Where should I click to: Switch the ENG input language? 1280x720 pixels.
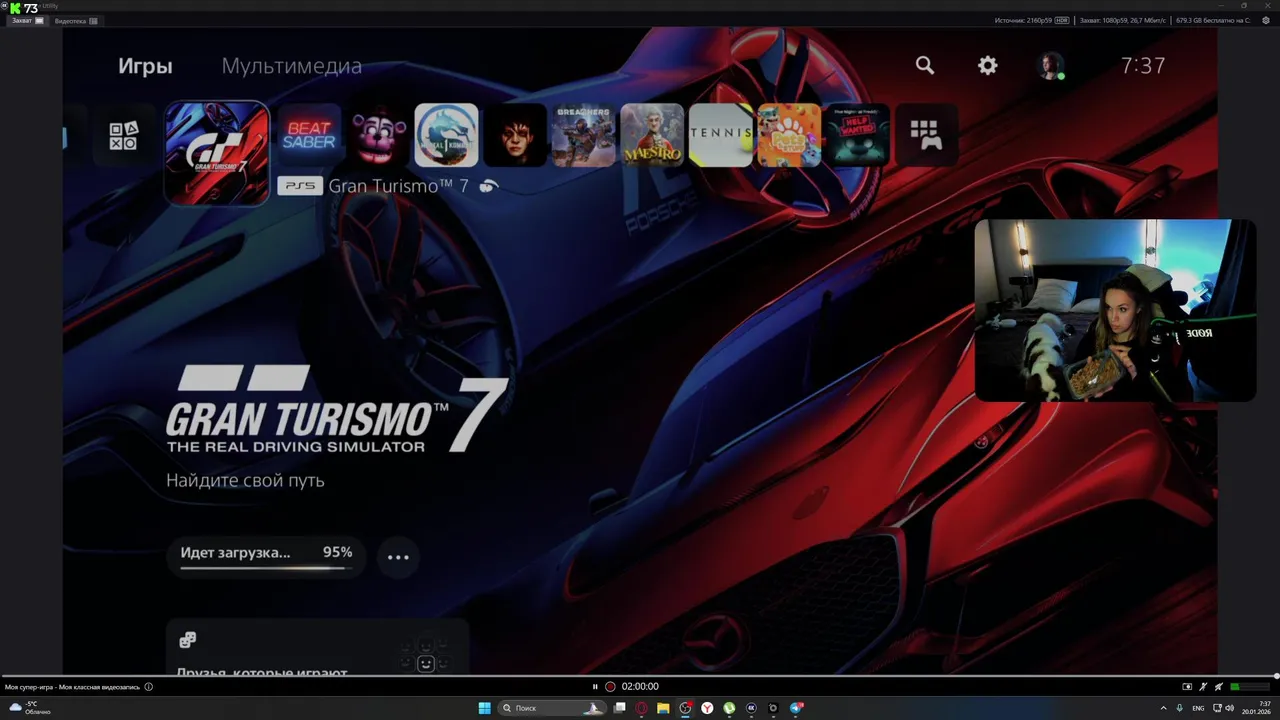coord(1198,708)
